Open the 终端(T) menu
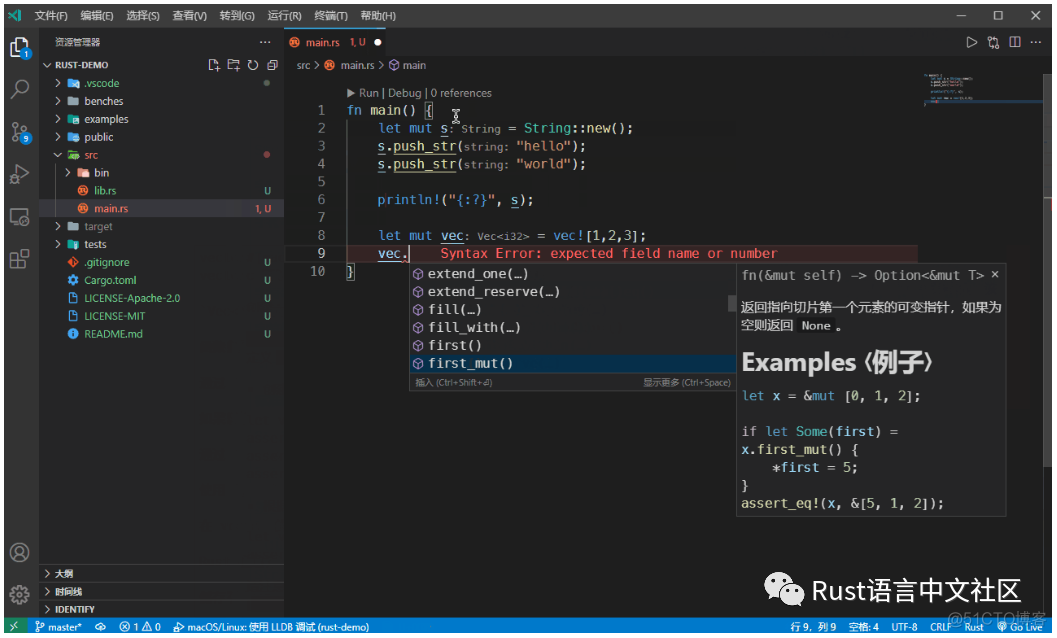The height and width of the screenshot is (638, 1057). (x=331, y=16)
